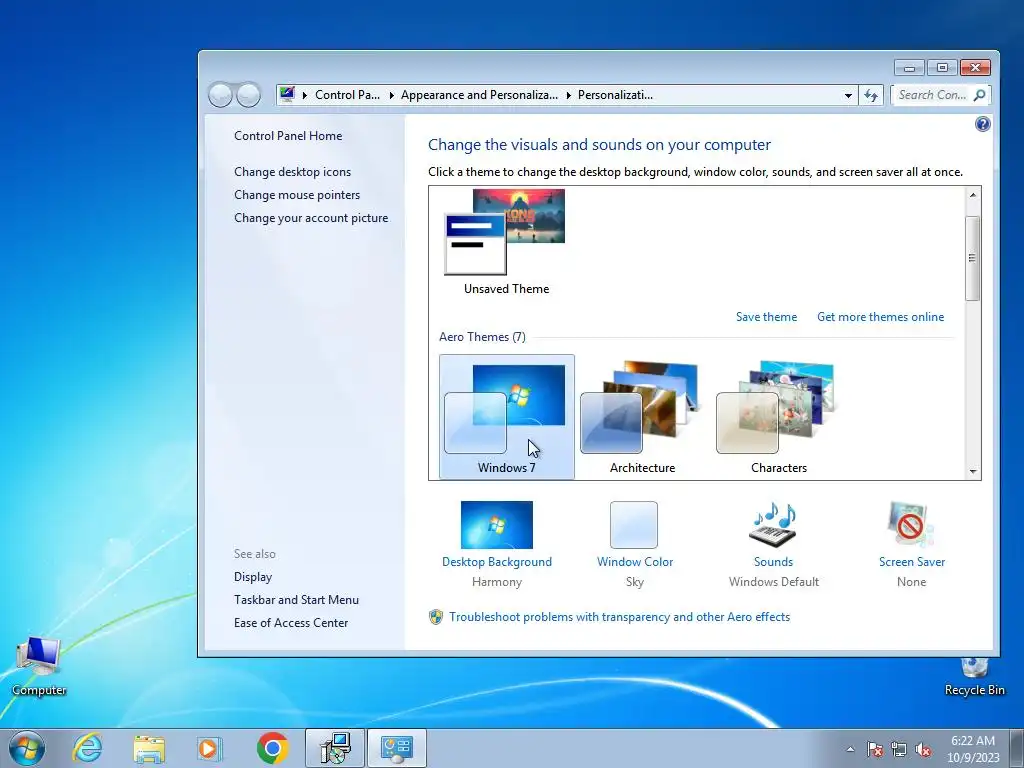Click the network tray icon
Image resolution: width=1024 pixels, height=768 pixels.
899,749
